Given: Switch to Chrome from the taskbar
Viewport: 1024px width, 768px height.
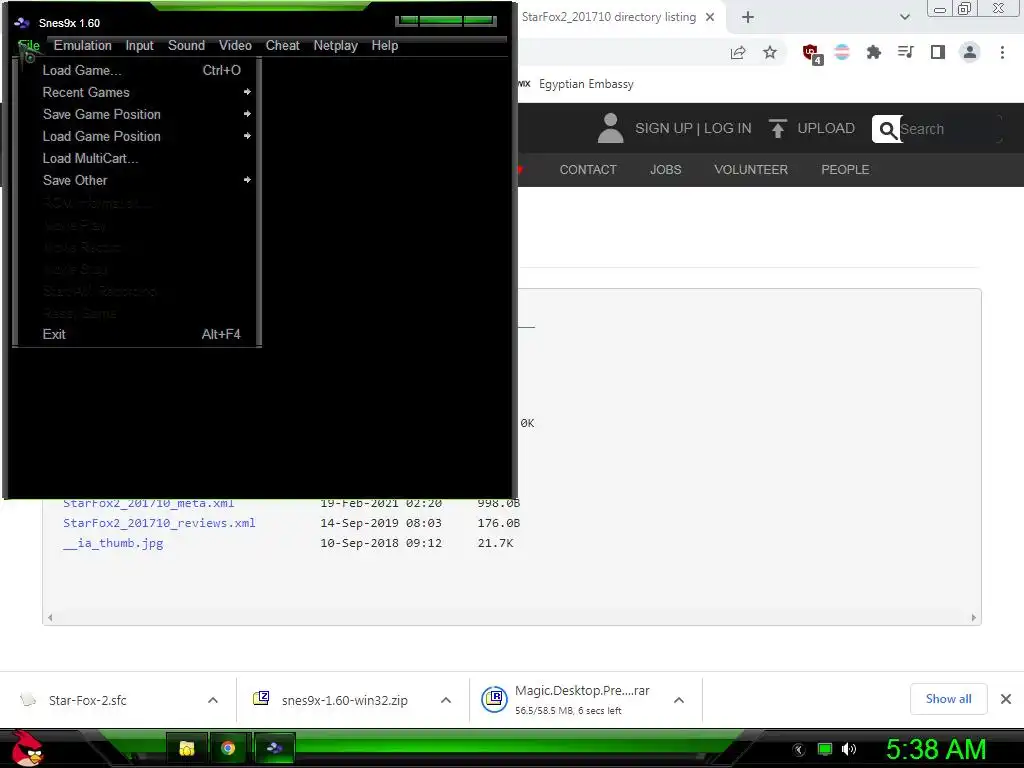Looking at the screenshot, I should click(229, 748).
